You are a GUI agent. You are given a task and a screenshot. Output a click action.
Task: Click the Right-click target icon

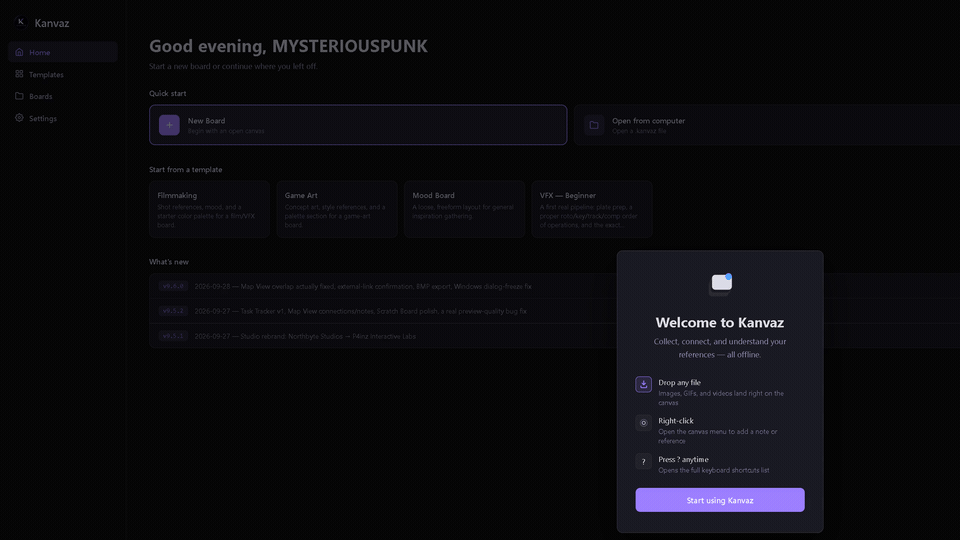(643, 422)
